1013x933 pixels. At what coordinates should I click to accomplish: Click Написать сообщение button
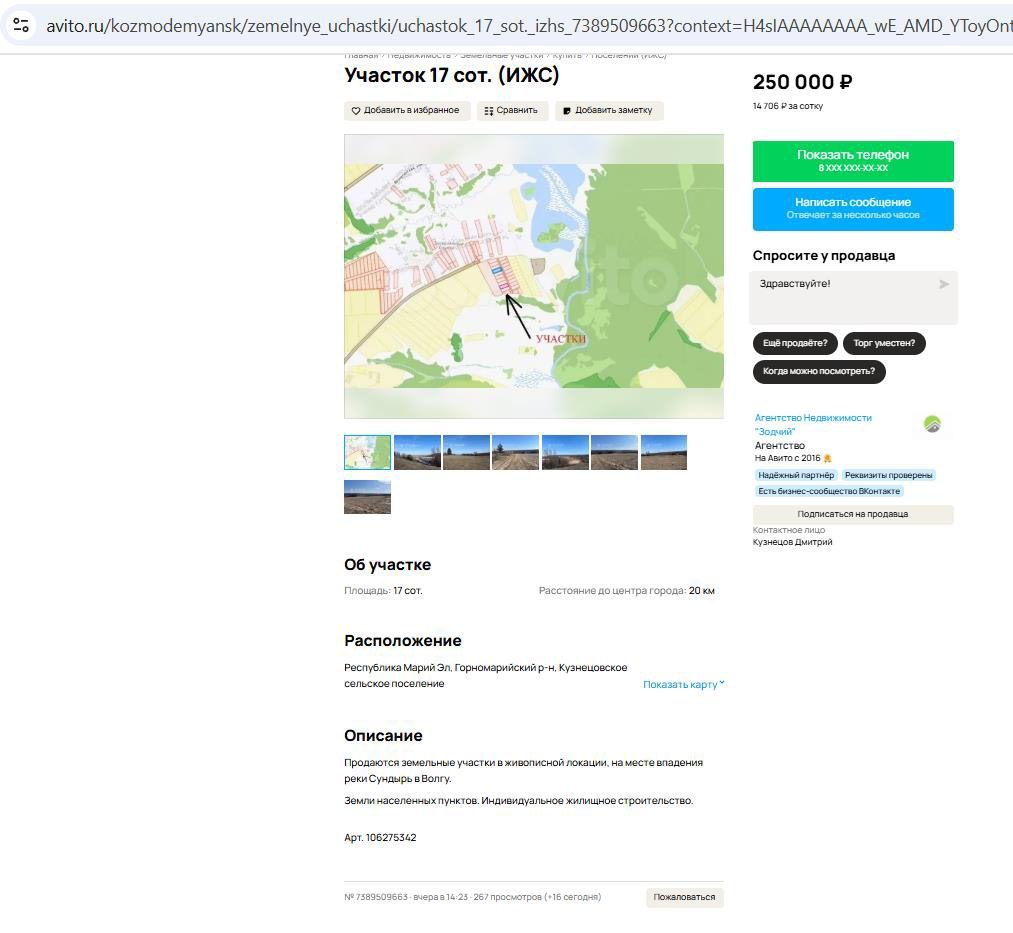point(853,209)
